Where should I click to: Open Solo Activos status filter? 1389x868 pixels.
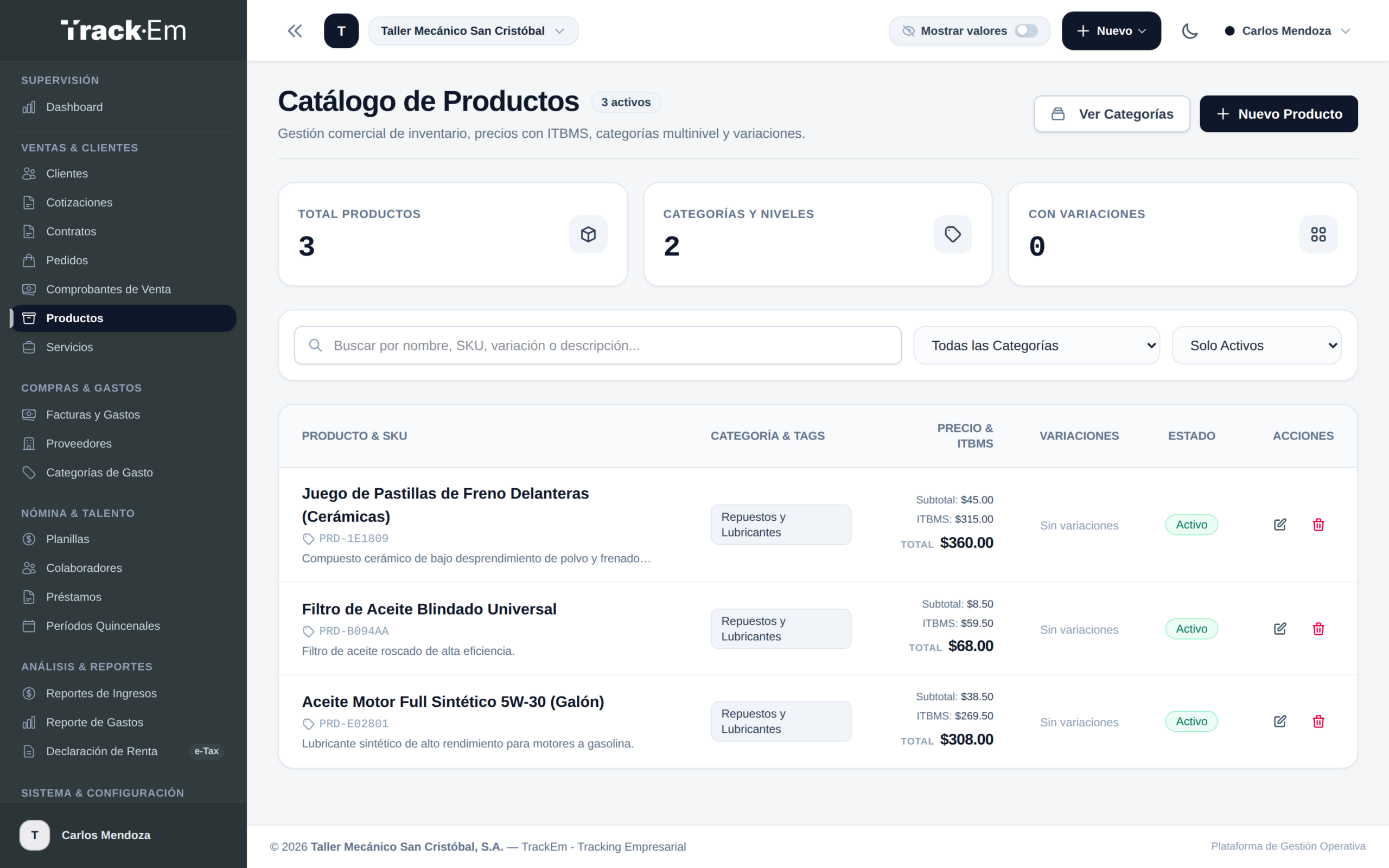pyautogui.click(x=1257, y=346)
